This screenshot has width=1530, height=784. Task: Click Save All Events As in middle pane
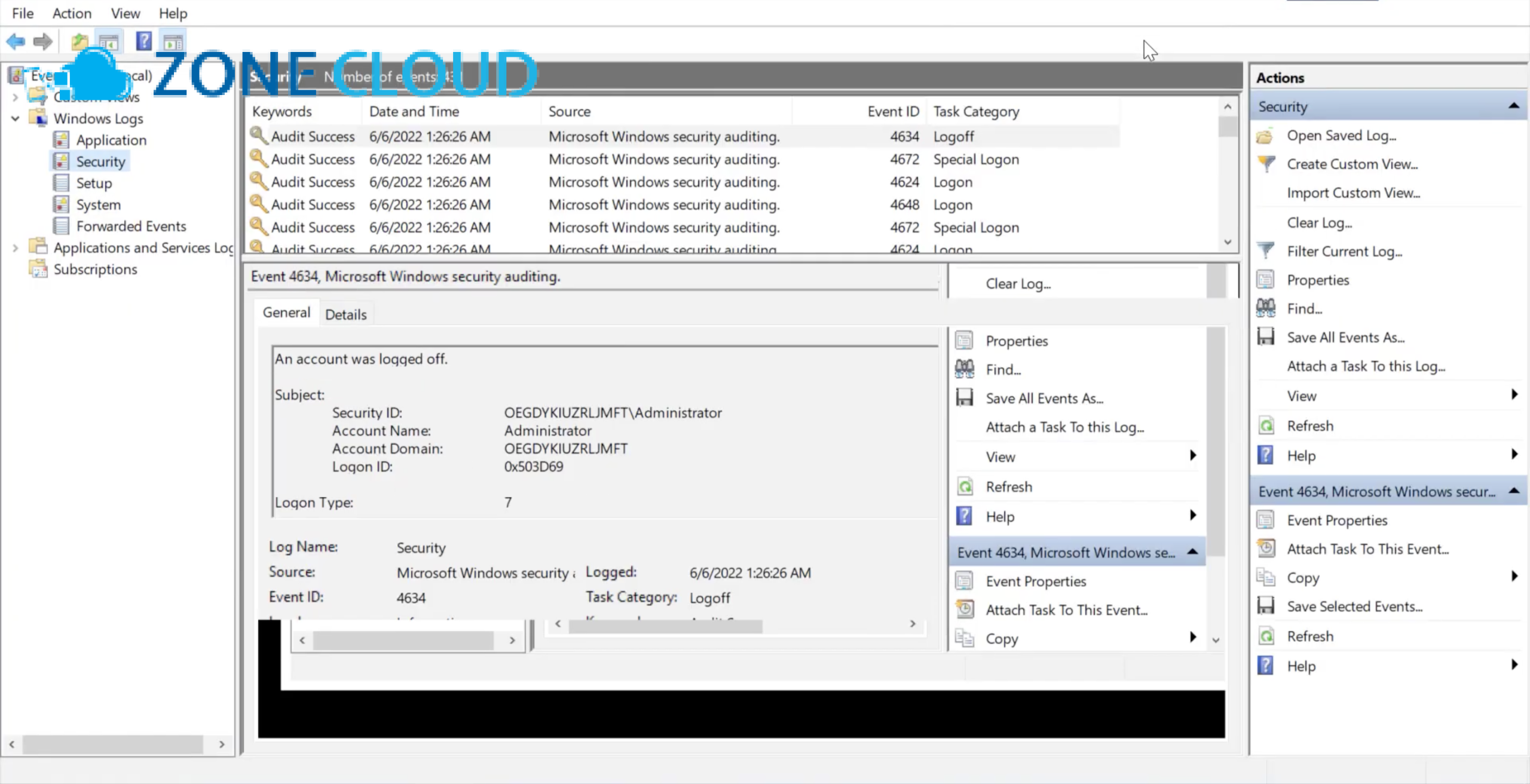click(x=1045, y=399)
